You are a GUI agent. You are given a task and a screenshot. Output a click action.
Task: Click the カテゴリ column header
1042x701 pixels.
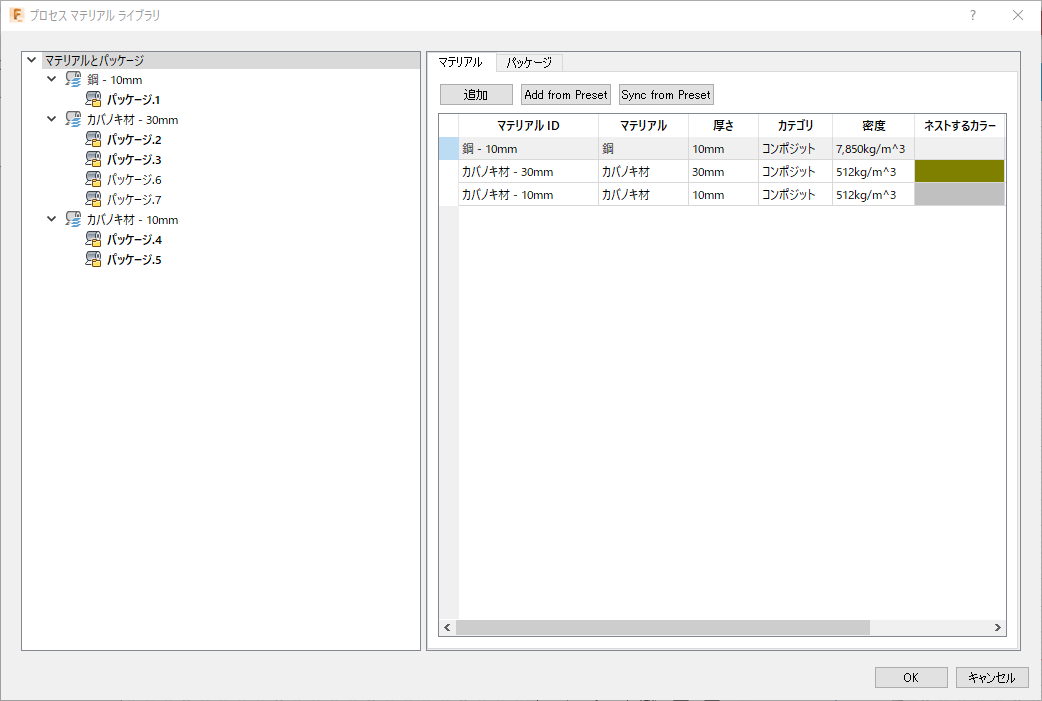[795, 126]
